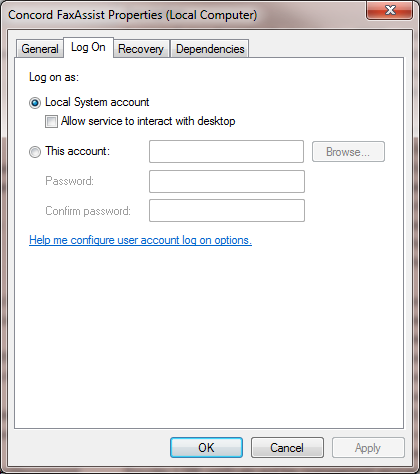Click the Browse... button
This screenshot has height=474, width=420.
[348, 152]
